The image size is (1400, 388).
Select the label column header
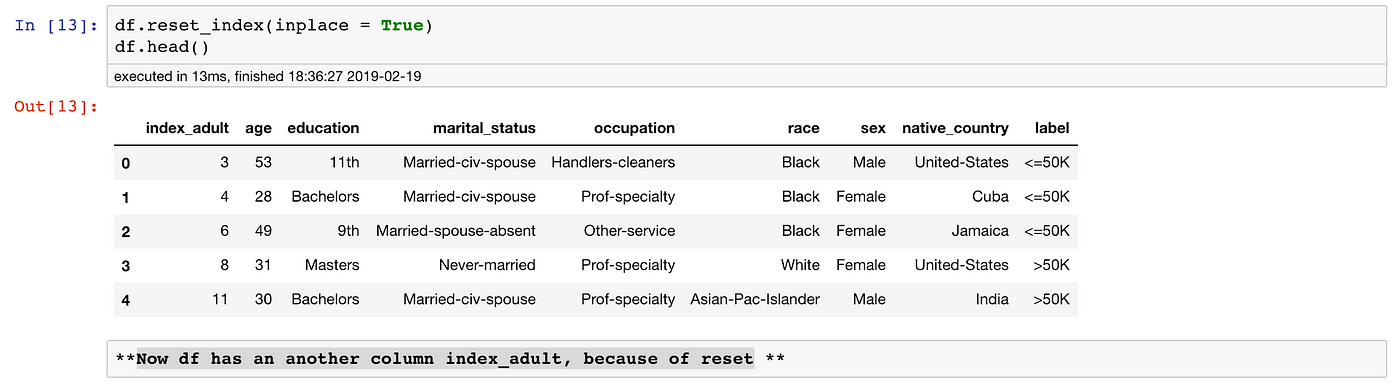[1052, 128]
